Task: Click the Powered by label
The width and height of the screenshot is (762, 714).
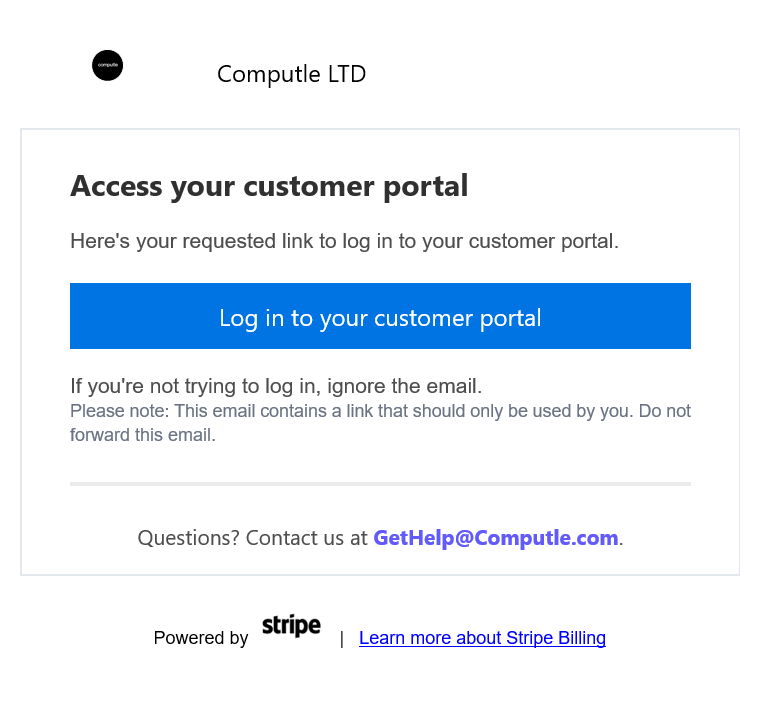Action: [201, 638]
